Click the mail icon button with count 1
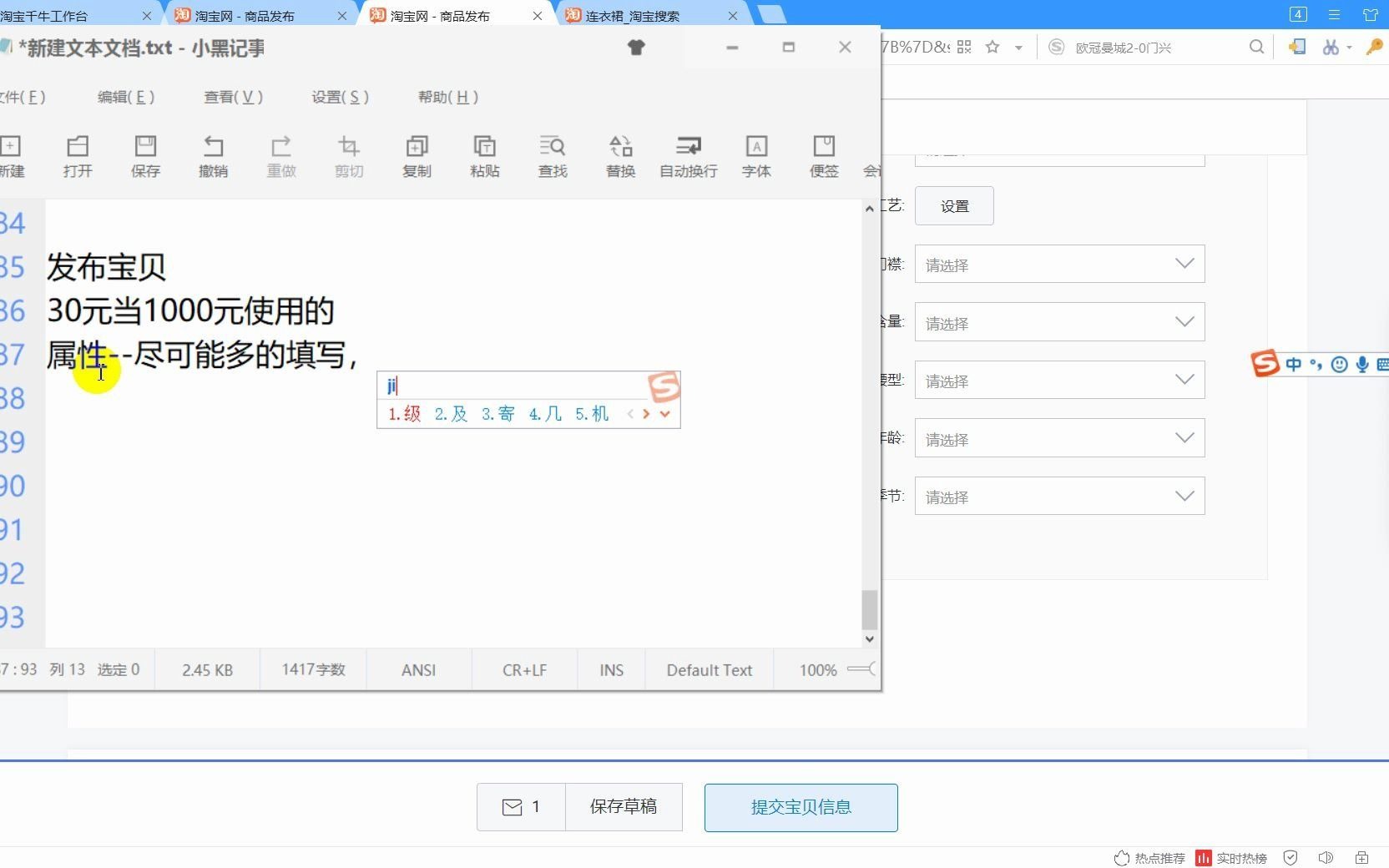Viewport: 1389px width, 868px height. click(x=521, y=807)
